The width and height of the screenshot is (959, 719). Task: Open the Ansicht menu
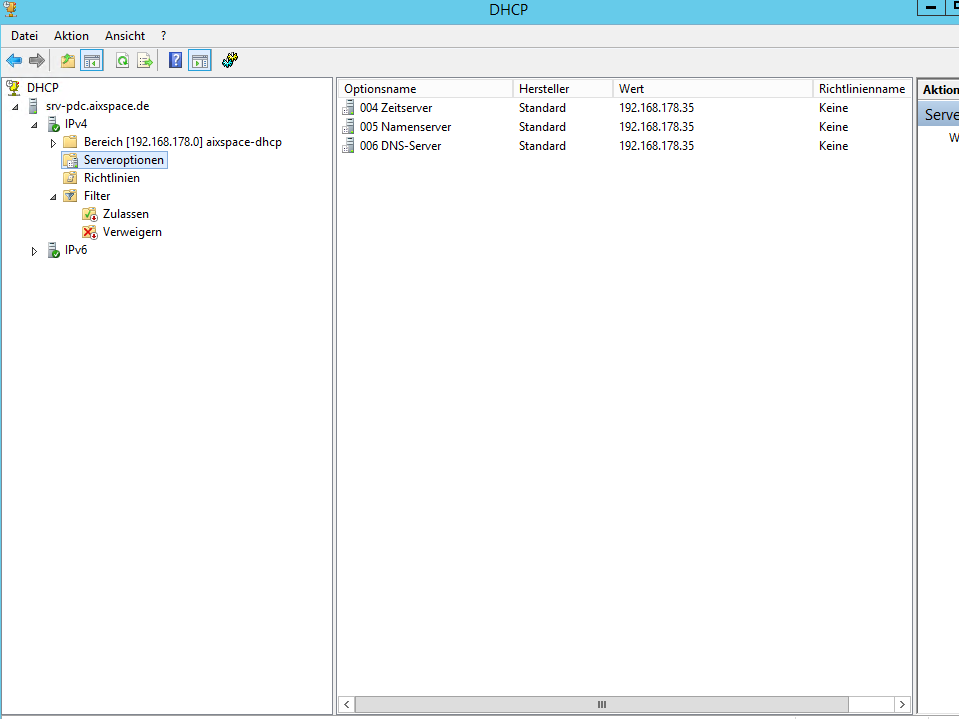[x=125, y=36]
